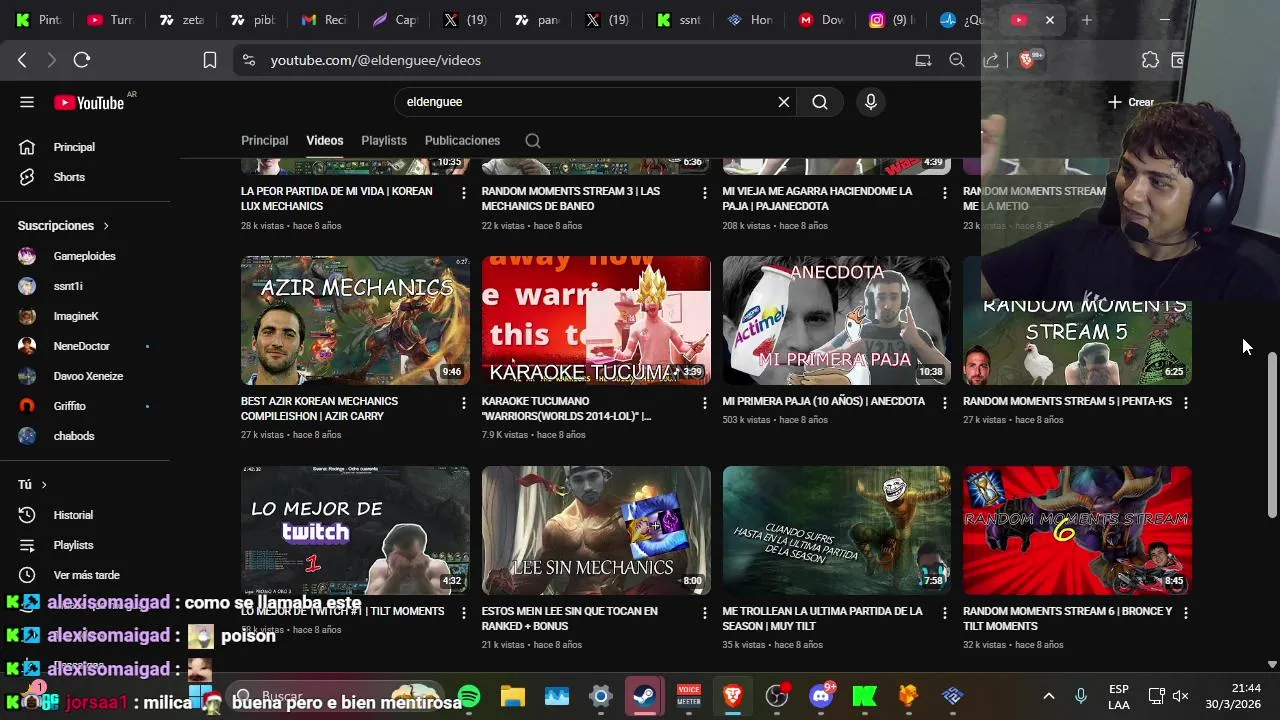Click the scrollbar down arrow

click(1272, 664)
